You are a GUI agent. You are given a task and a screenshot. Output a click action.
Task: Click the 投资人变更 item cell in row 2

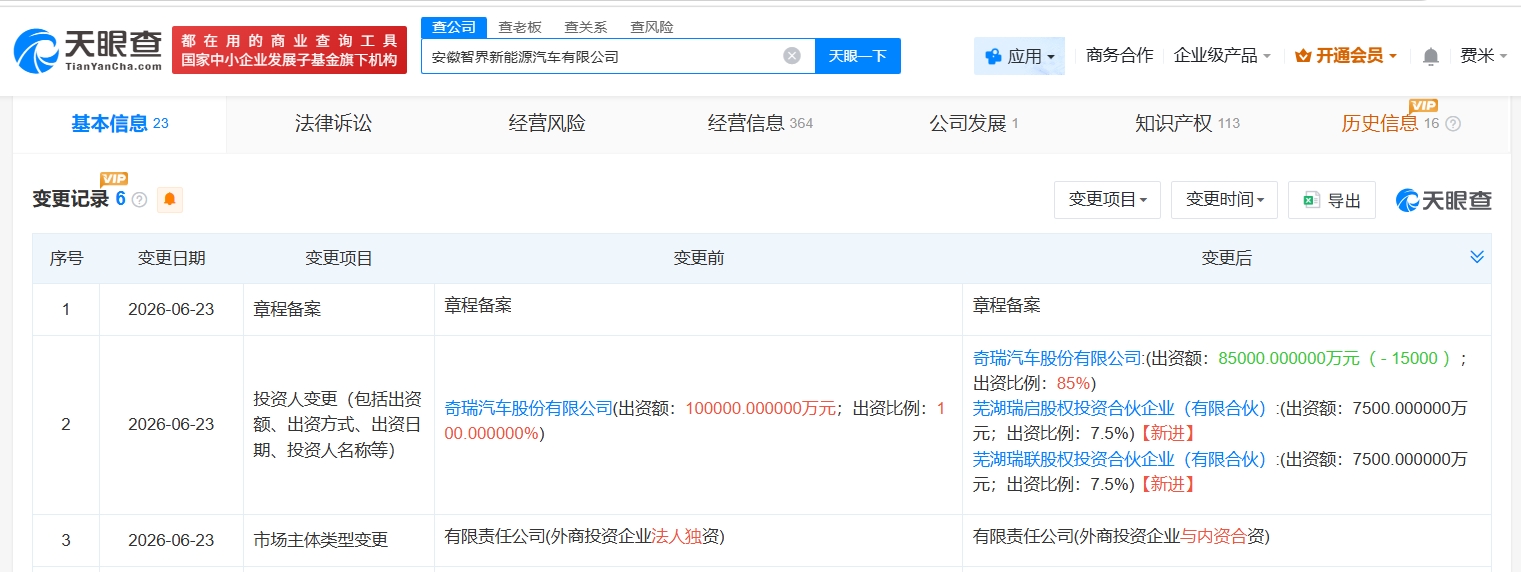339,424
